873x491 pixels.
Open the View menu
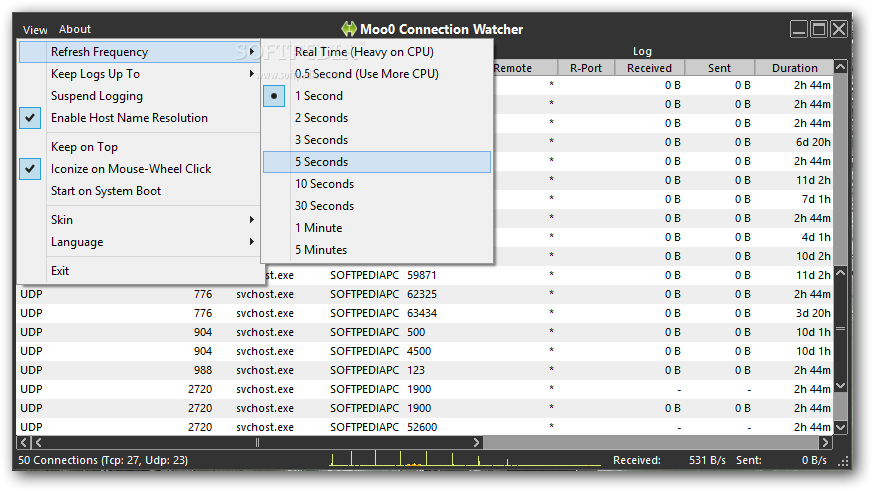pos(35,30)
